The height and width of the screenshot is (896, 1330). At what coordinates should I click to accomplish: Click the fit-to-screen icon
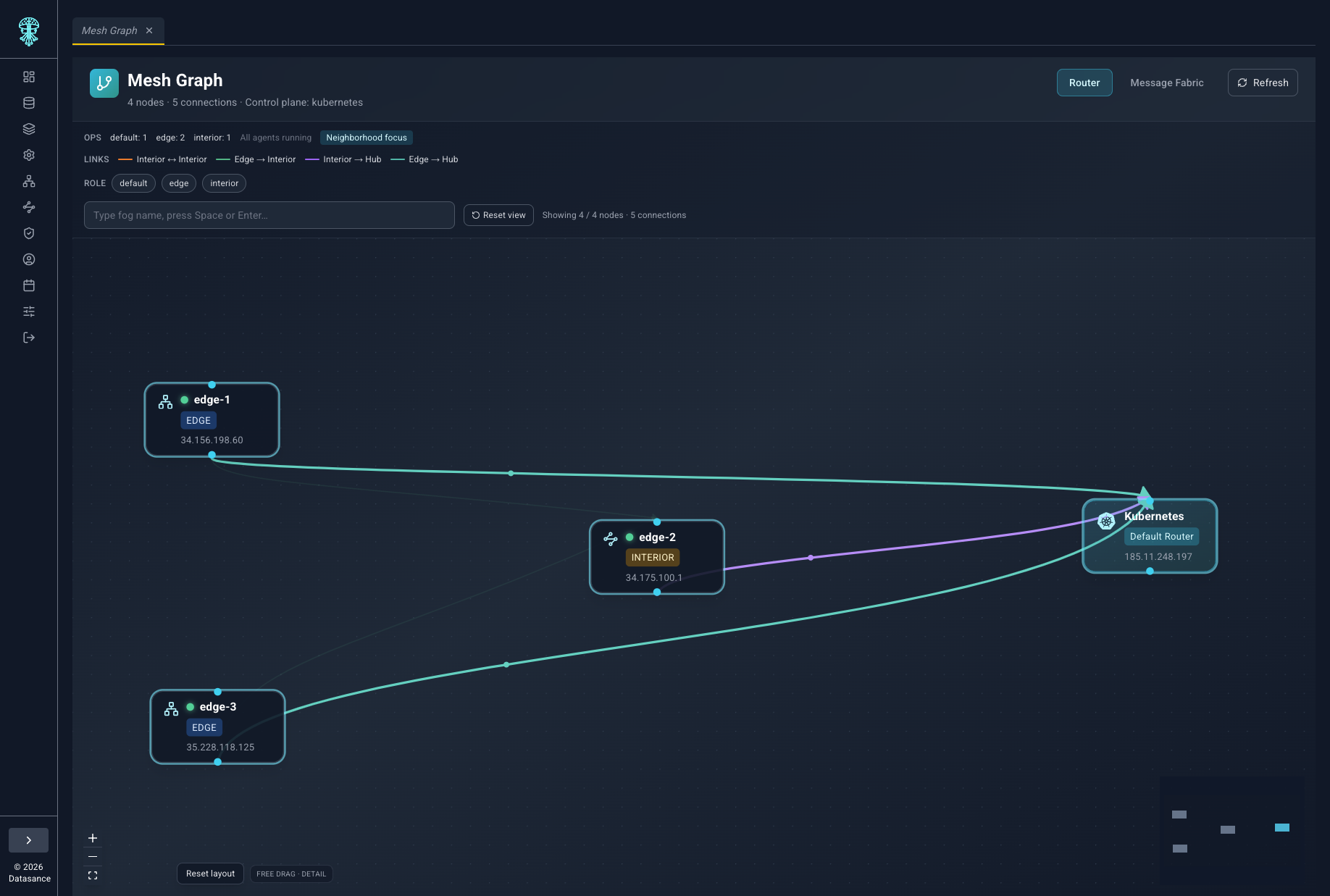pyautogui.click(x=93, y=875)
